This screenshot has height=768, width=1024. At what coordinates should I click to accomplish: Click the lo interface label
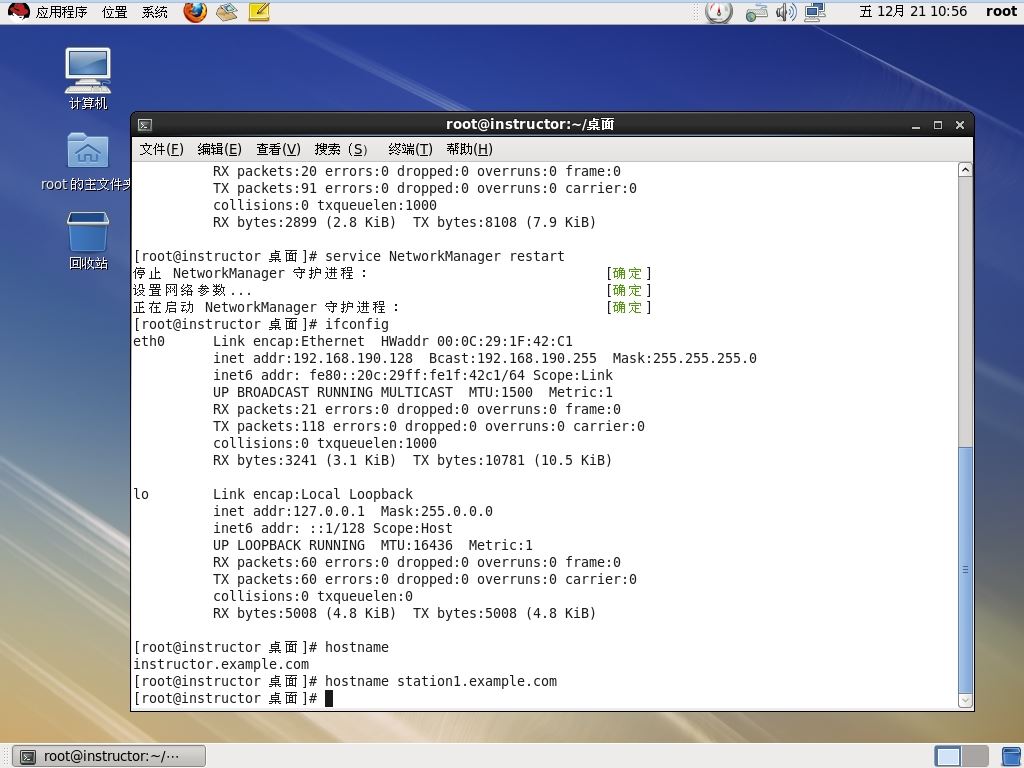[x=141, y=494]
